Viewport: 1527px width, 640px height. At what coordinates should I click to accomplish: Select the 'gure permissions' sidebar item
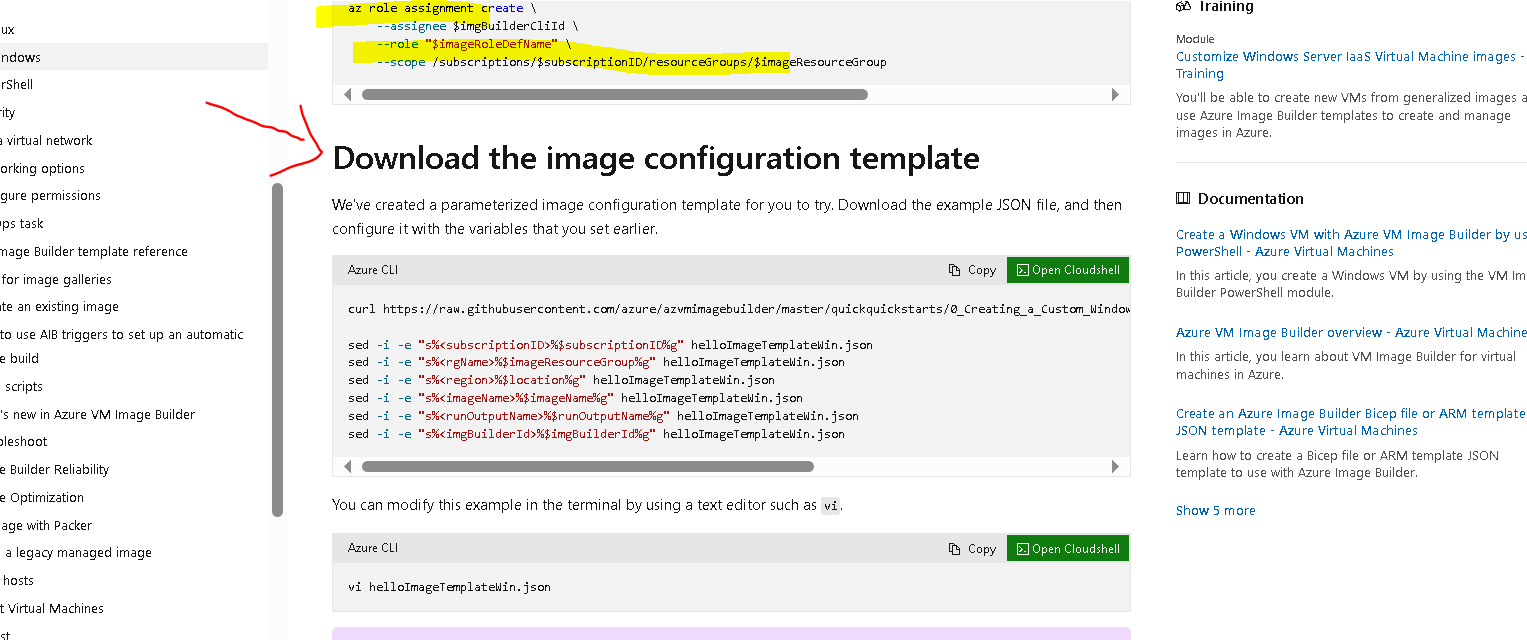coord(50,195)
